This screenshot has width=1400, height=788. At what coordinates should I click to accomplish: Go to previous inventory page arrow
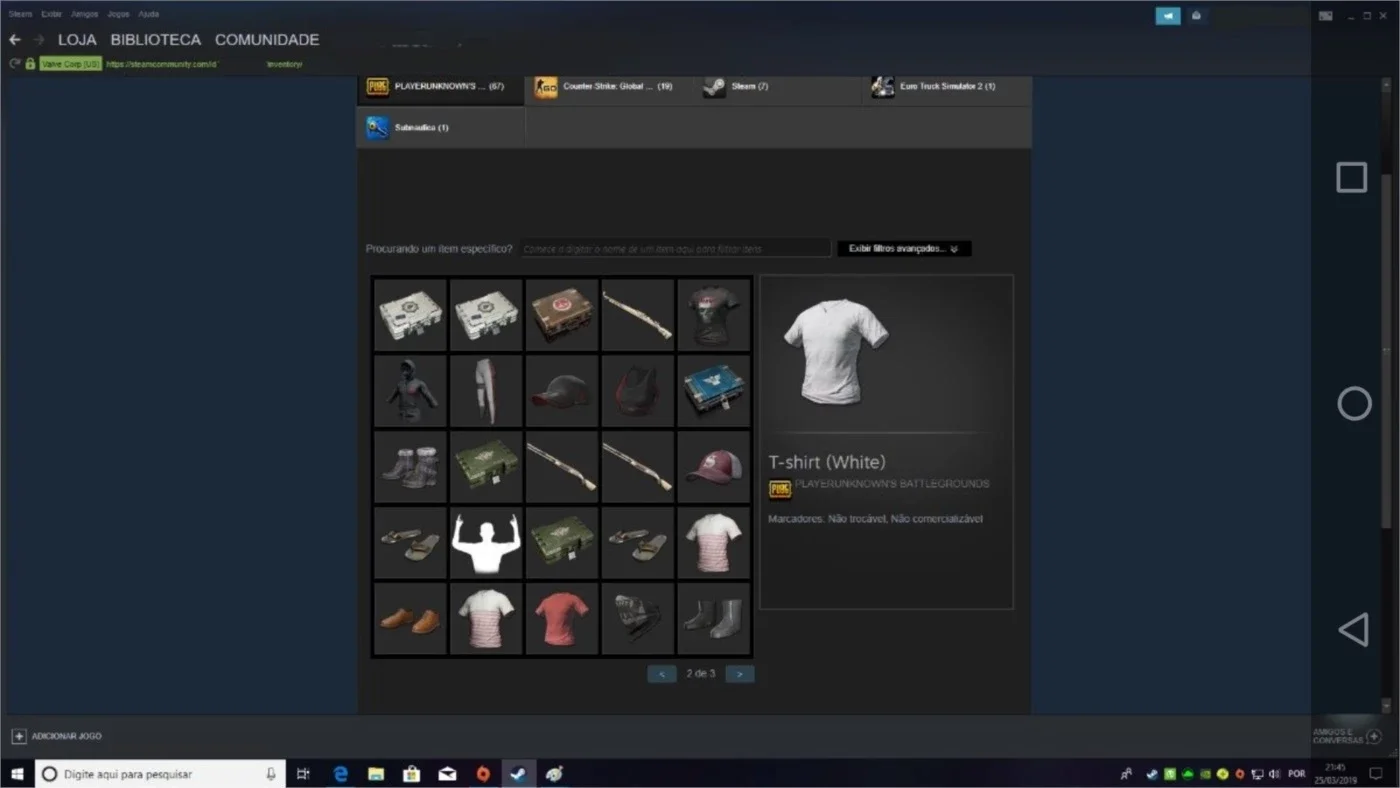coord(662,674)
